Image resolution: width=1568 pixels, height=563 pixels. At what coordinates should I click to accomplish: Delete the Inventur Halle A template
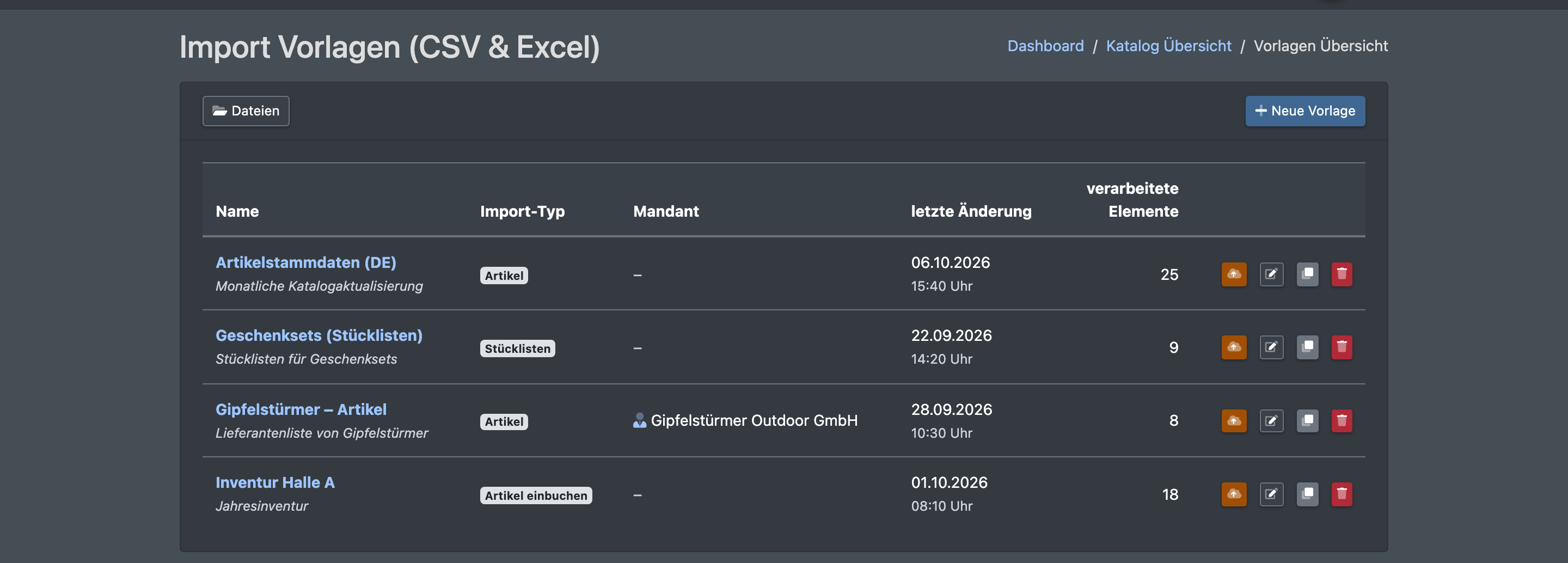click(1342, 494)
